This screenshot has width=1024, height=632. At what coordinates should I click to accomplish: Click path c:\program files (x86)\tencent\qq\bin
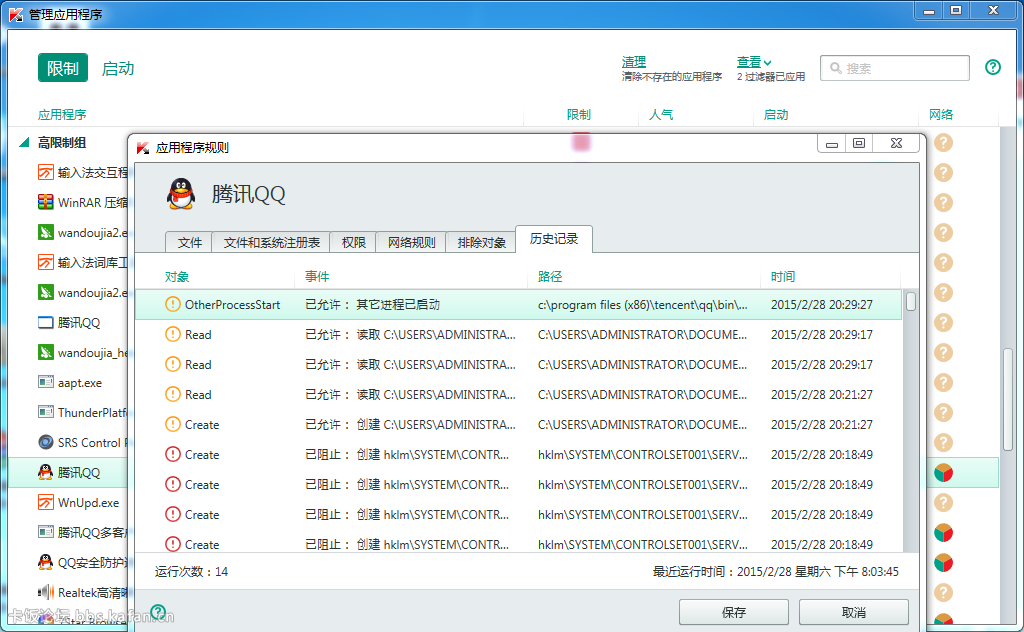643,305
